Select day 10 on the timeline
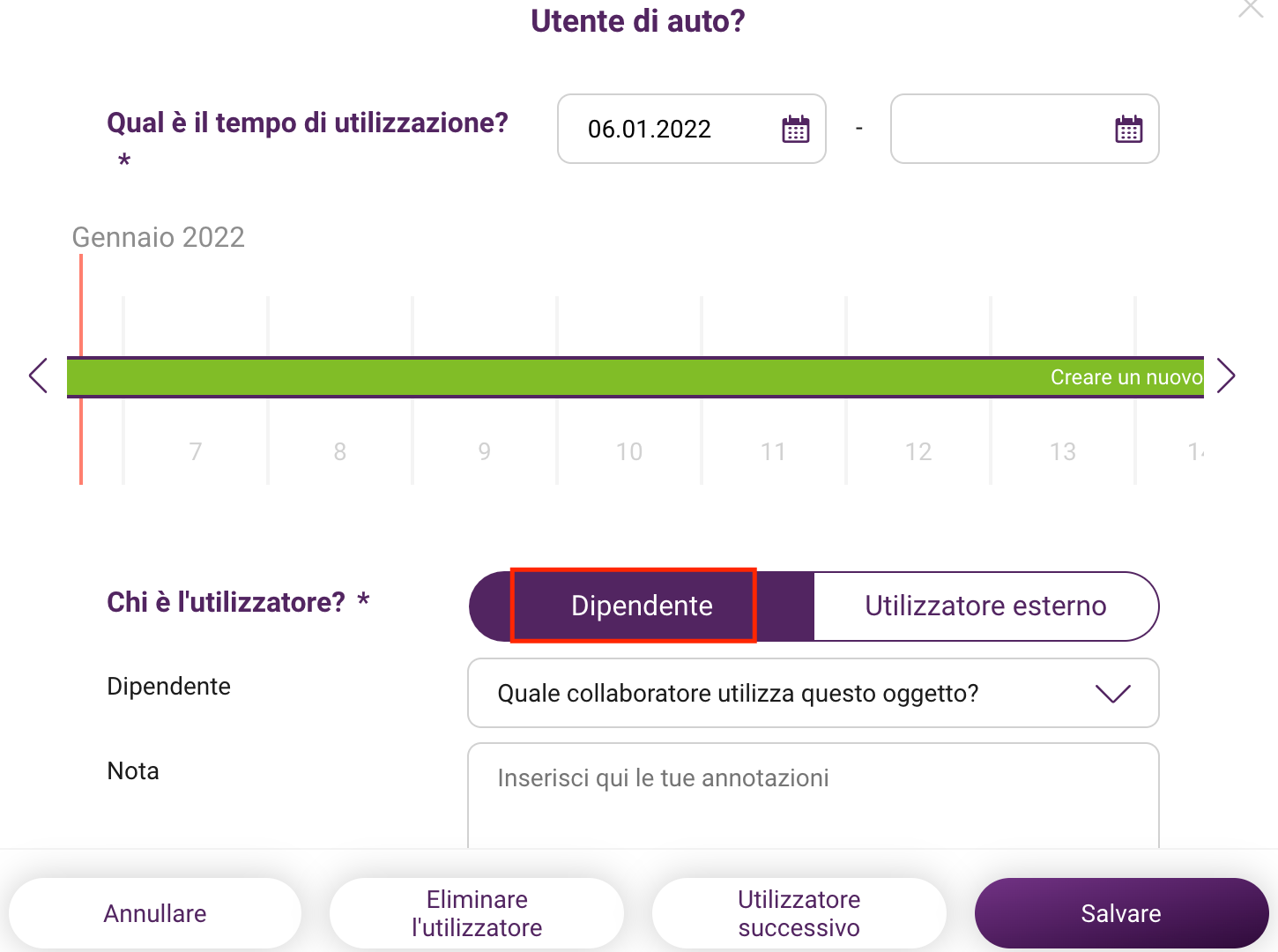Image resolution: width=1278 pixels, height=952 pixels. pos(629,451)
